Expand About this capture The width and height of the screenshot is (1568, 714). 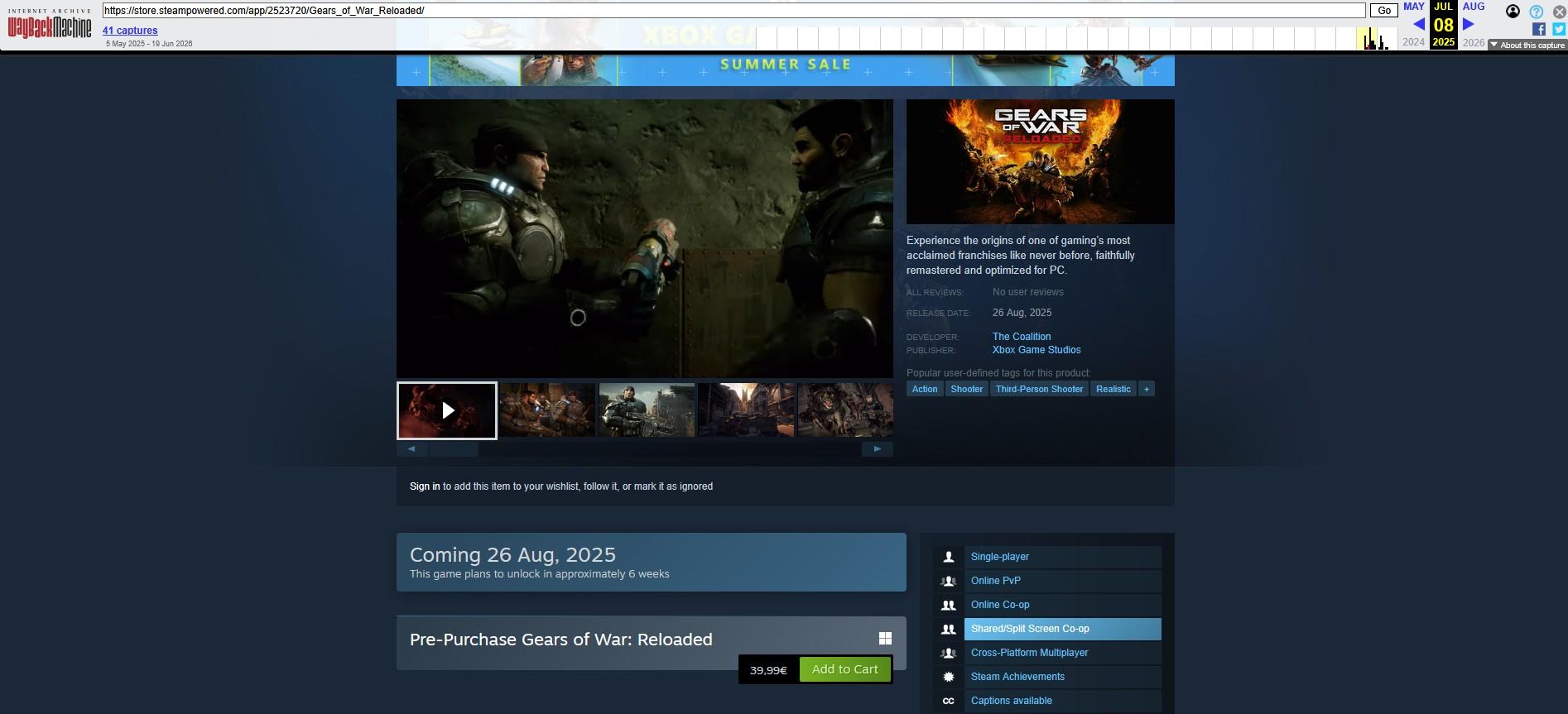pos(1527,46)
